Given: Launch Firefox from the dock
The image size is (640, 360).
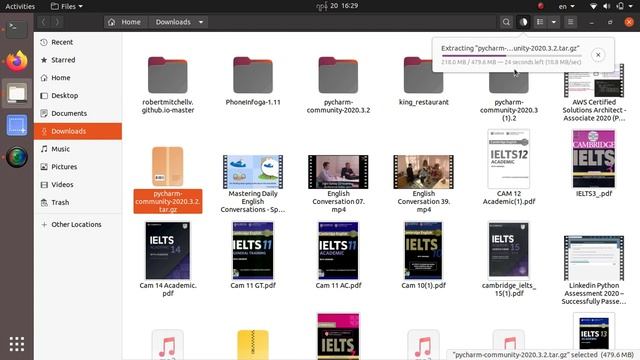Looking at the screenshot, I should [17, 61].
